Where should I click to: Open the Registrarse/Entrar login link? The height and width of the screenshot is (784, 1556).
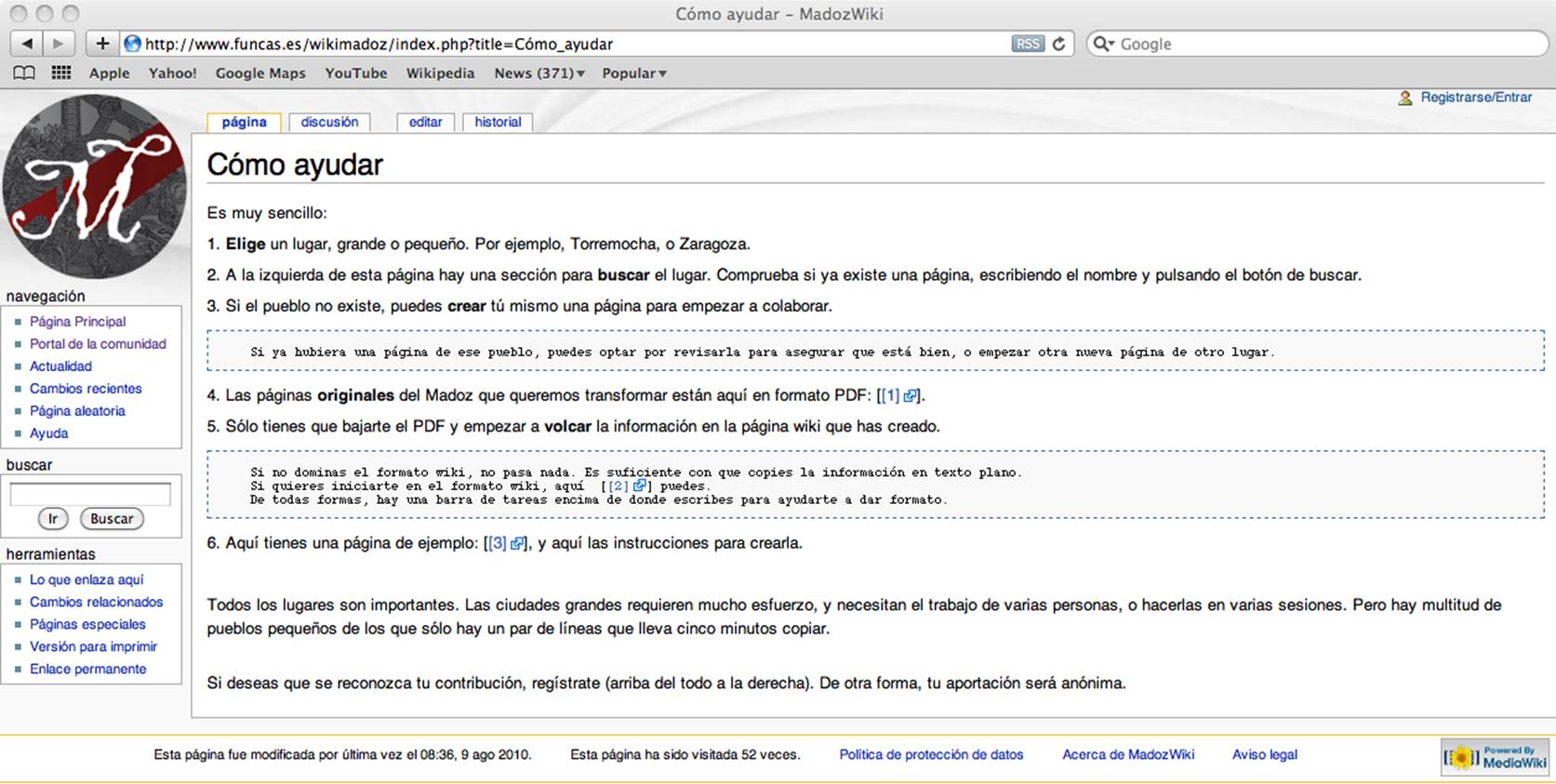point(1475,97)
